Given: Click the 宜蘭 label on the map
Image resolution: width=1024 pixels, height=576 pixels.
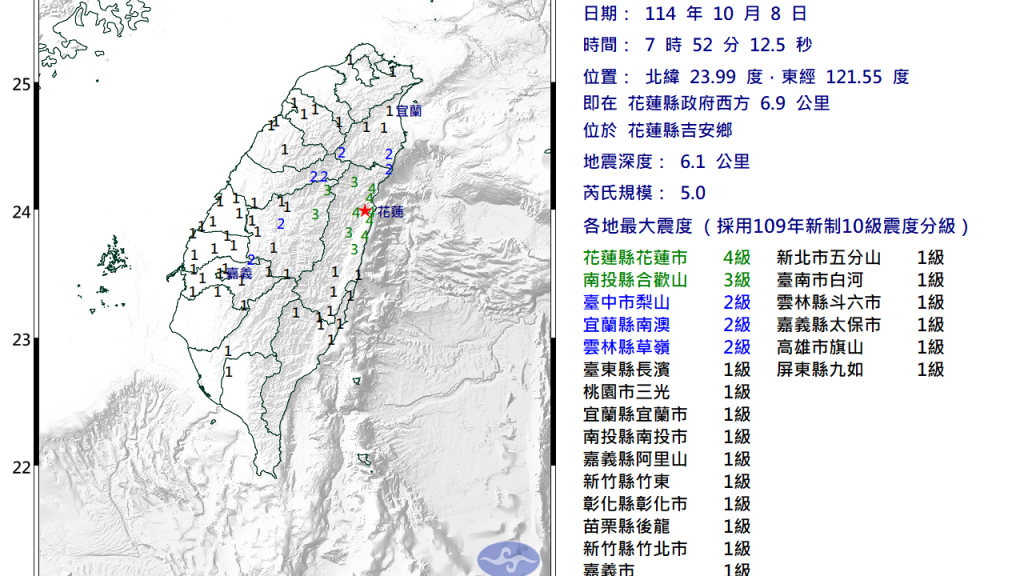Looking at the screenshot, I should point(409,111).
